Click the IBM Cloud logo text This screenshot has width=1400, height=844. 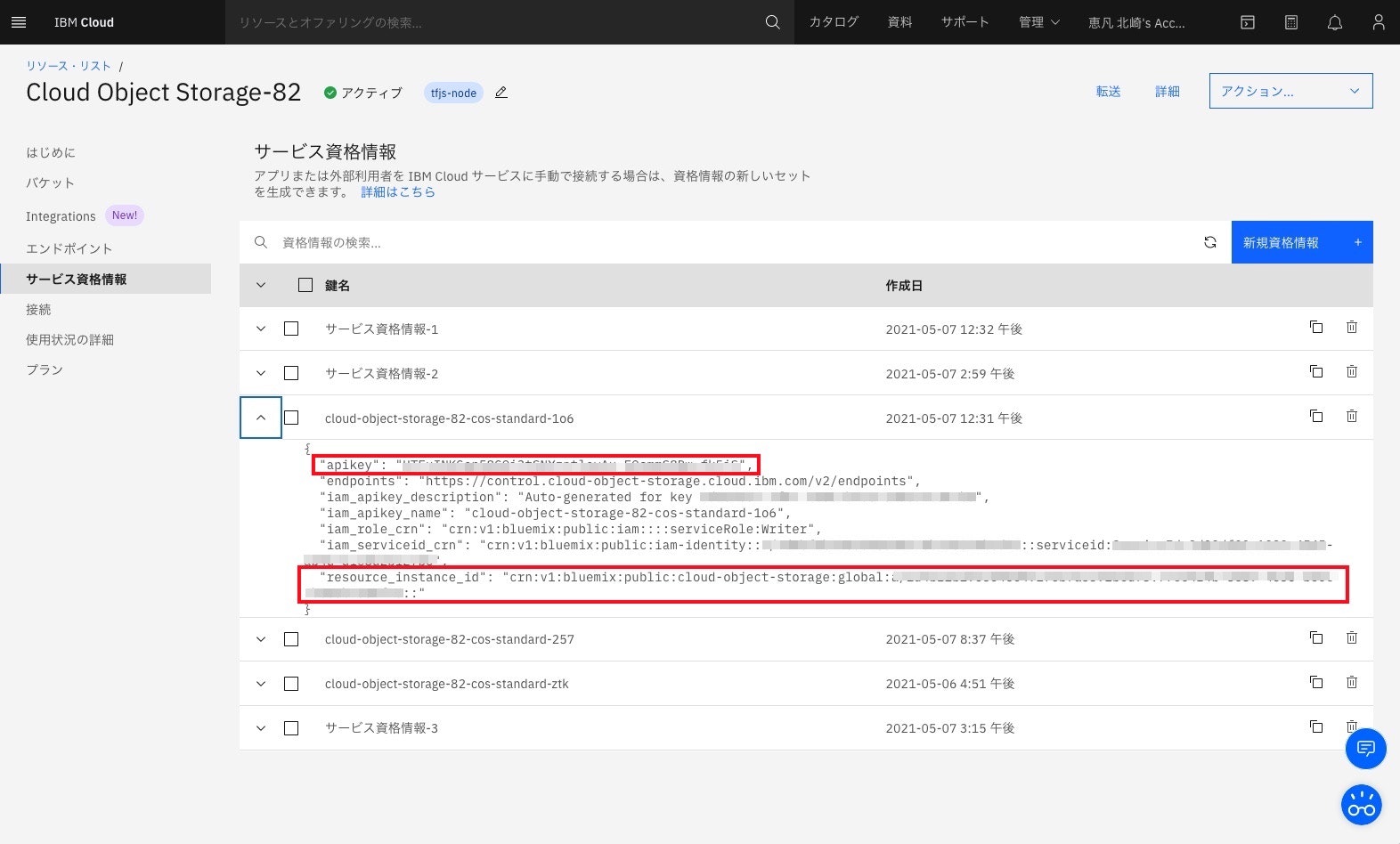[84, 22]
